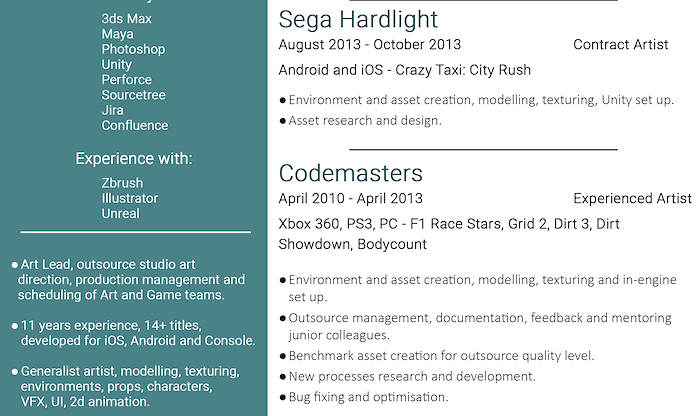Click the Crazy Taxi: City Rush line

pyautogui.click(x=404, y=70)
